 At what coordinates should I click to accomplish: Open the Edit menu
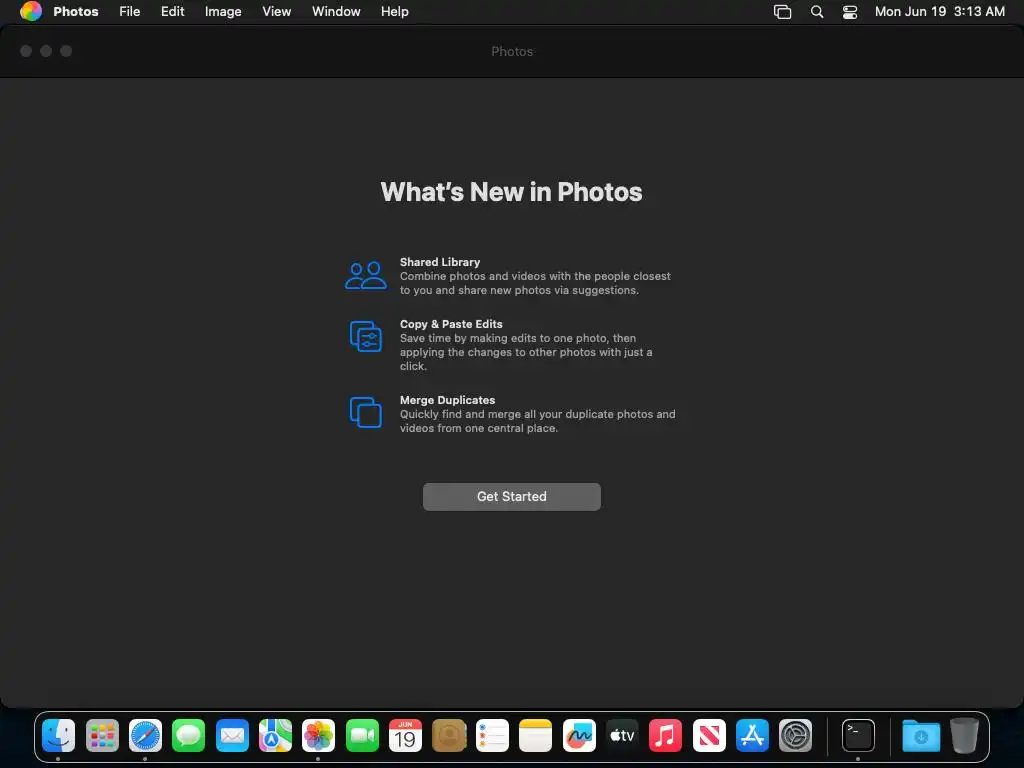pos(172,11)
